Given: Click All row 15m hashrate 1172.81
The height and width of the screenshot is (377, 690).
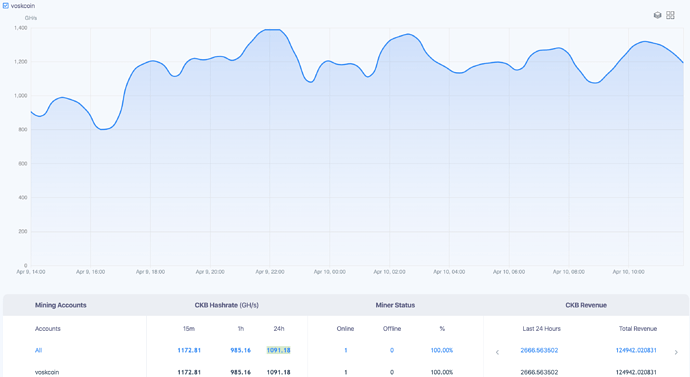Looking at the screenshot, I should (189, 351).
